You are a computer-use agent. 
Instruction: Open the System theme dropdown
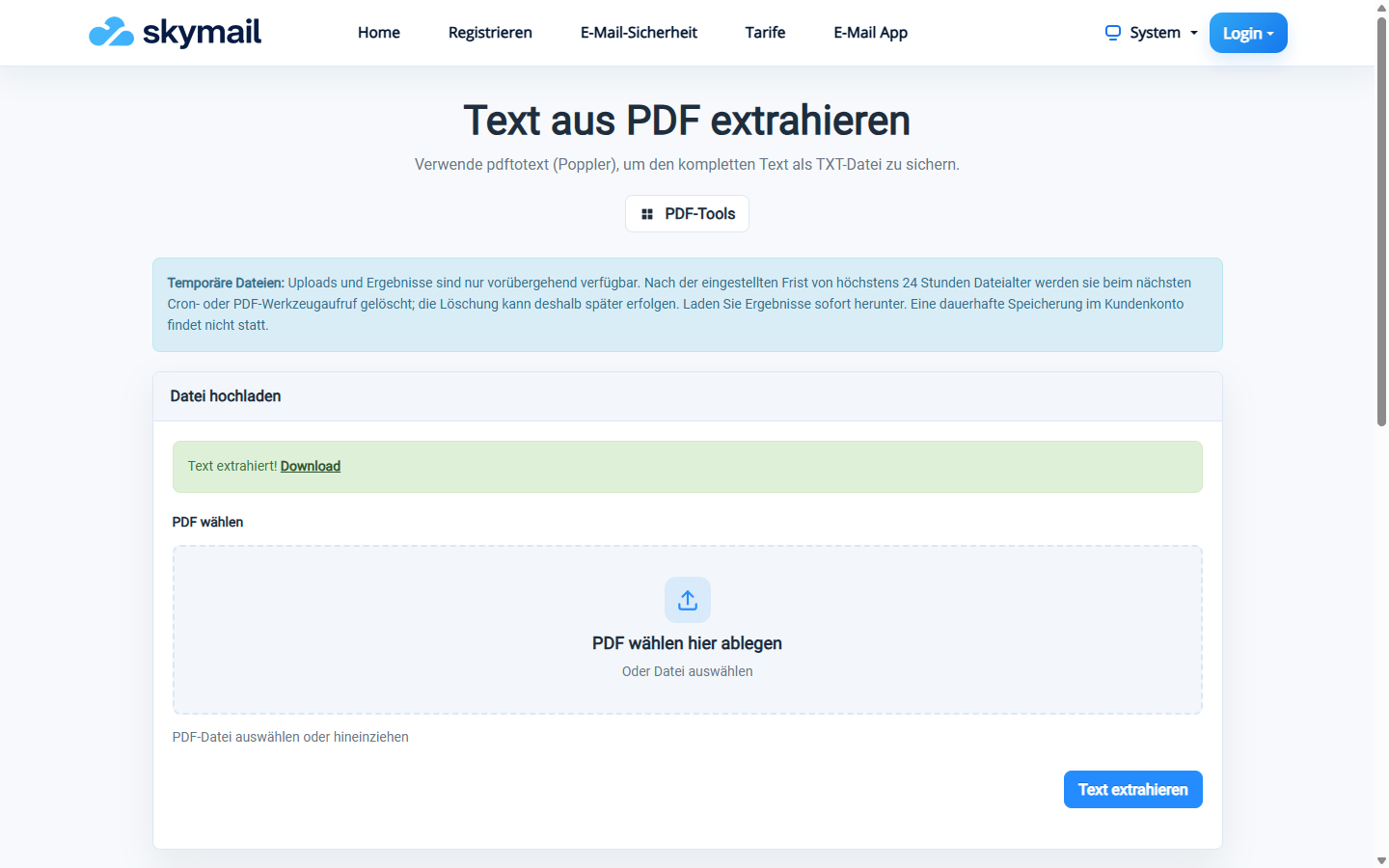1152,33
